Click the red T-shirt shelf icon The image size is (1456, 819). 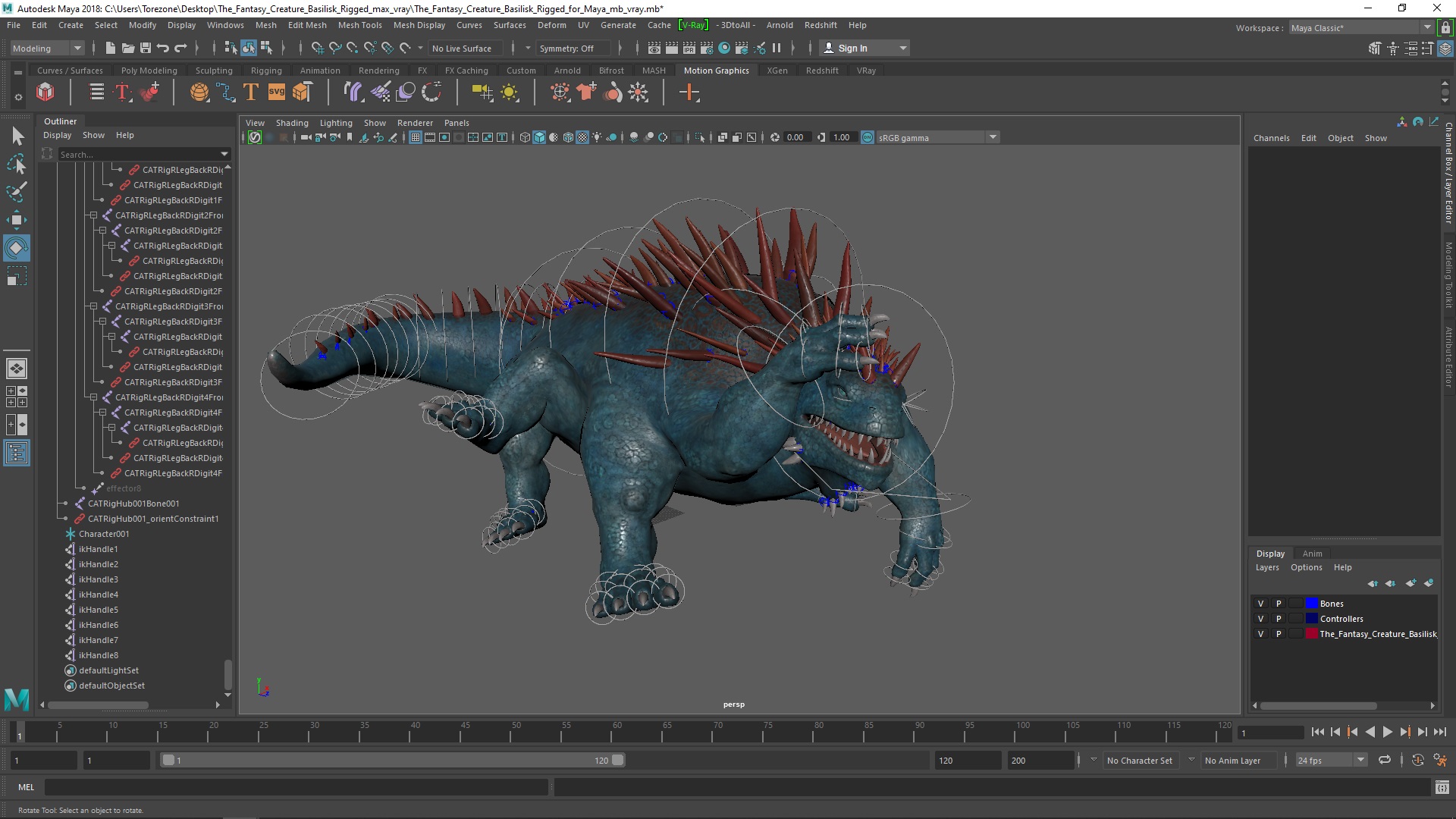(586, 93)
